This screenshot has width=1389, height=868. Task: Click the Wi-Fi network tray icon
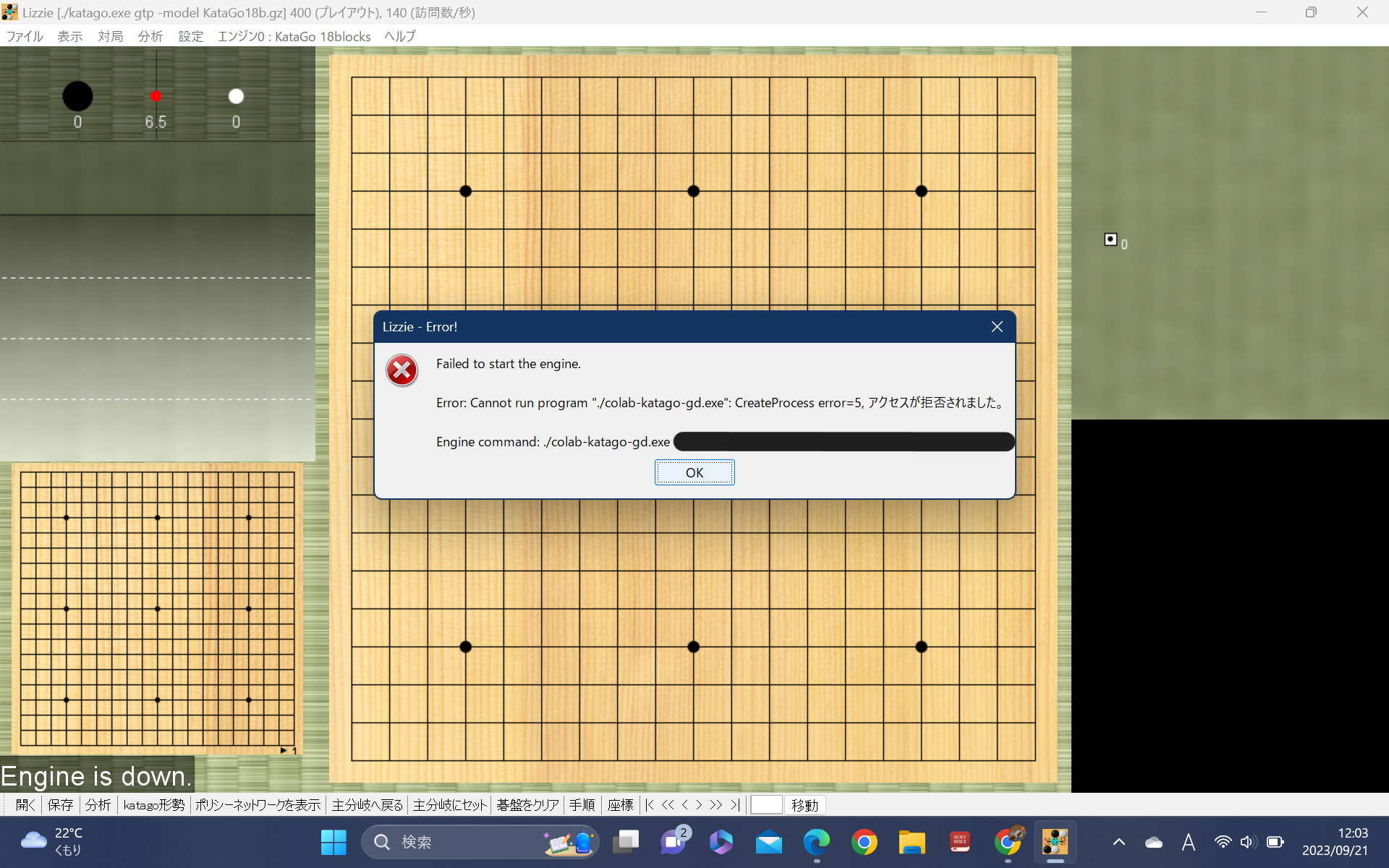(x=1223, y=842)
